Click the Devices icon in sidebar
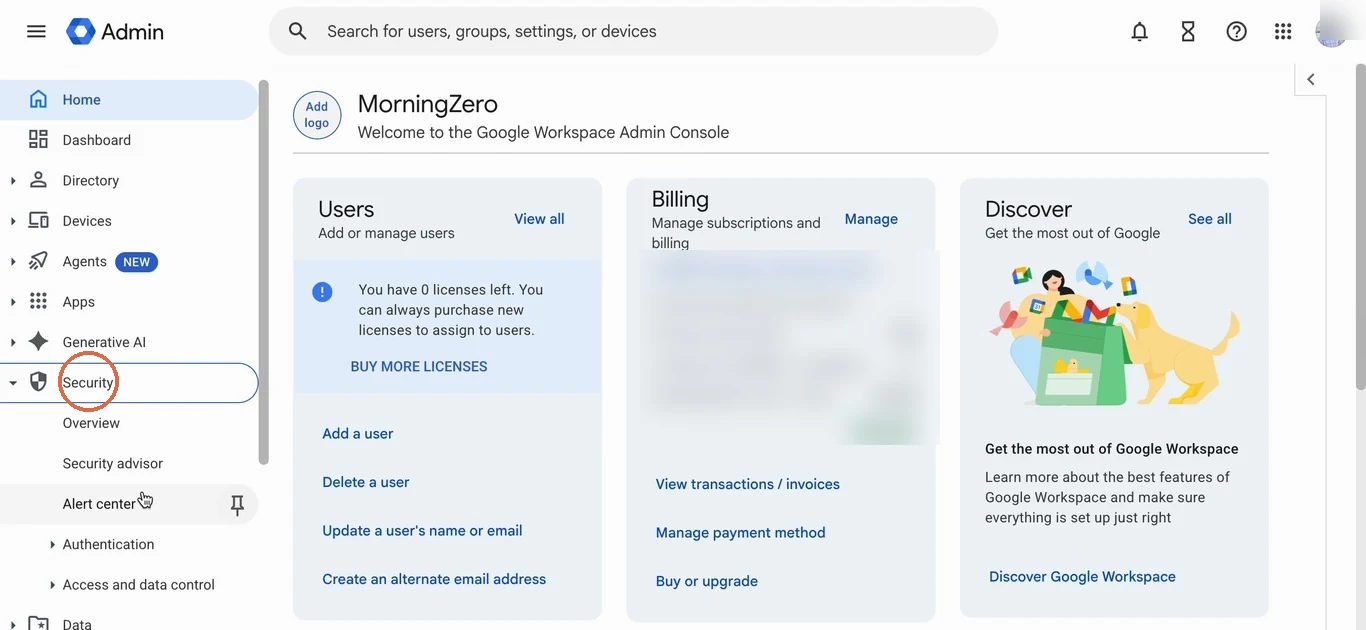 click(38, 220)
